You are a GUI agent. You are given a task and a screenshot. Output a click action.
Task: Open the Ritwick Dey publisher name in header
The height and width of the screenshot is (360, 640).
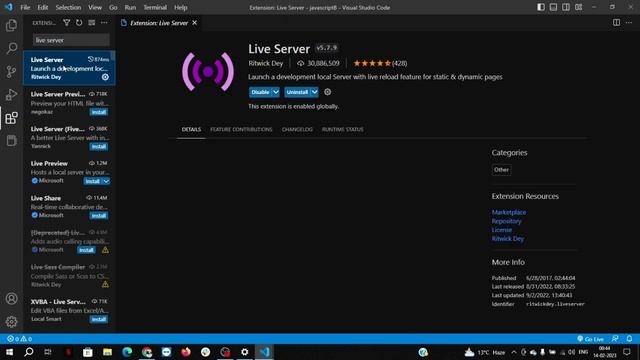[266, 63]
